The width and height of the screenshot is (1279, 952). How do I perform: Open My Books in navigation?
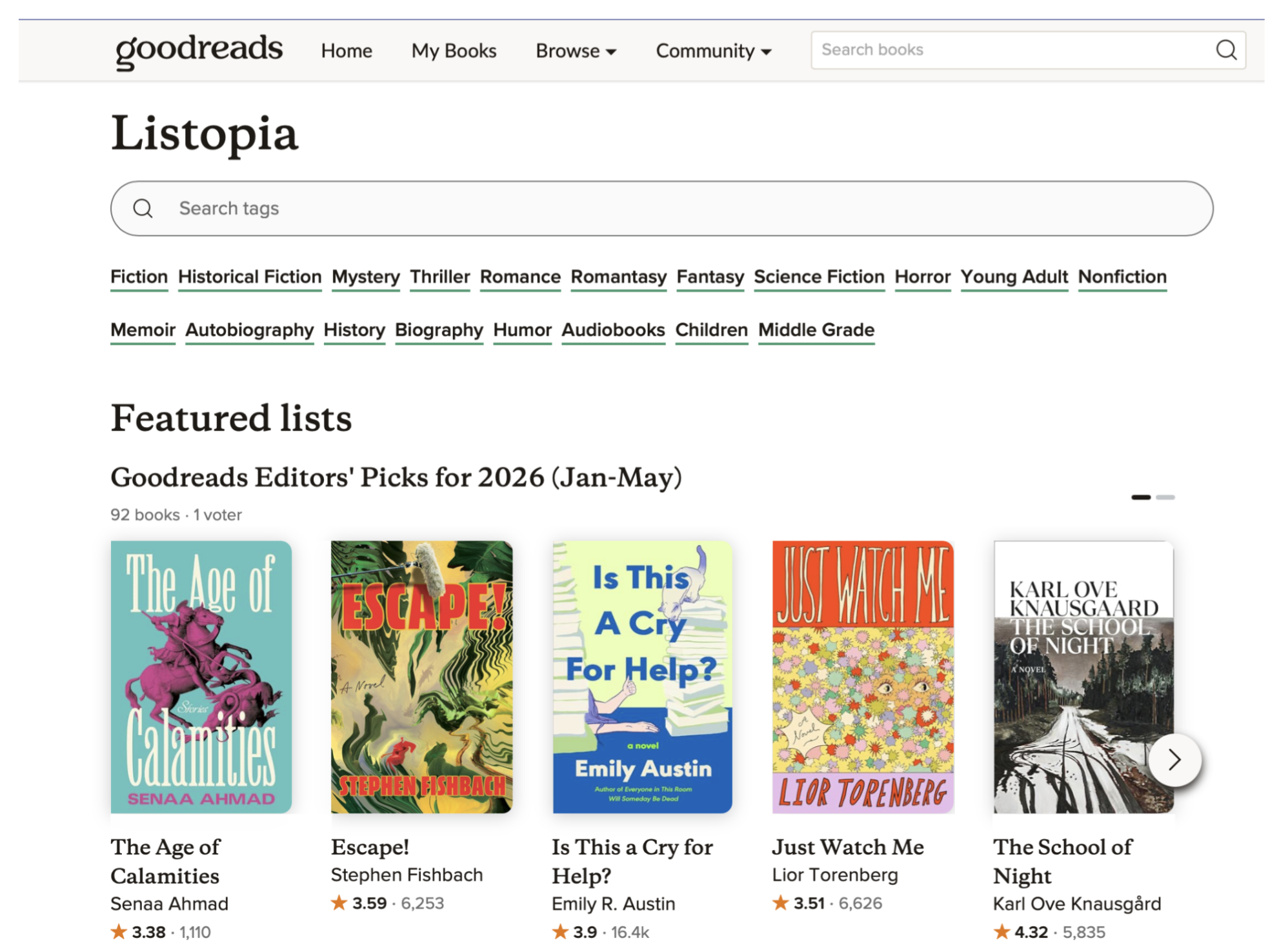pos(454,50)
